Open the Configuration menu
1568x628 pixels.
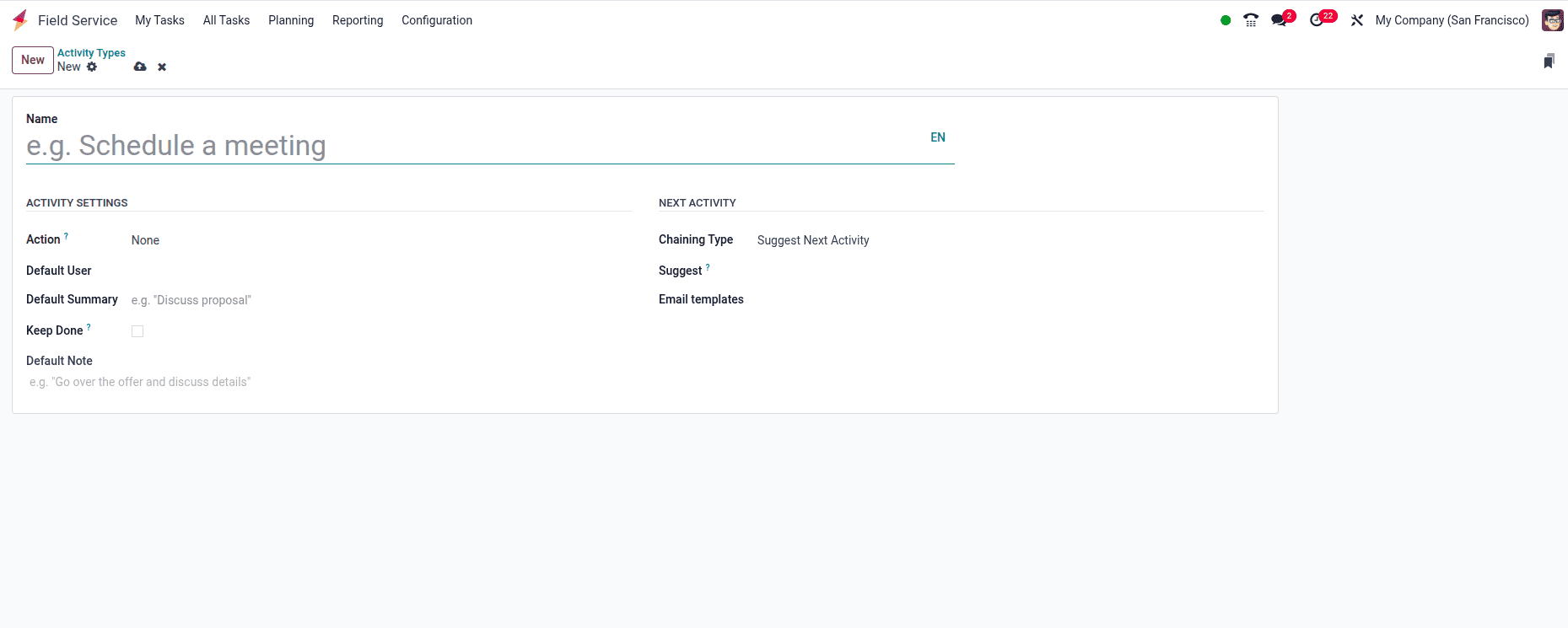coord(437,20)
